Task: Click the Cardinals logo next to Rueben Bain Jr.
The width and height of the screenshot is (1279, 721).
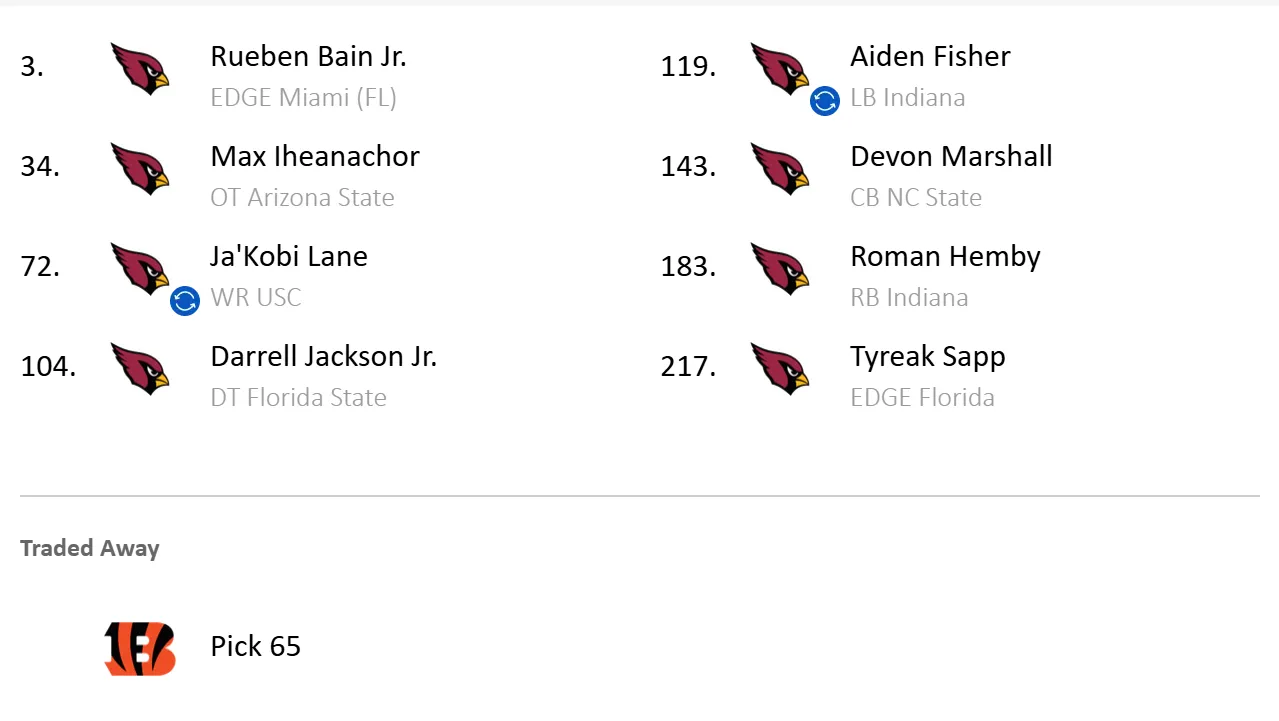Action: 139,70
